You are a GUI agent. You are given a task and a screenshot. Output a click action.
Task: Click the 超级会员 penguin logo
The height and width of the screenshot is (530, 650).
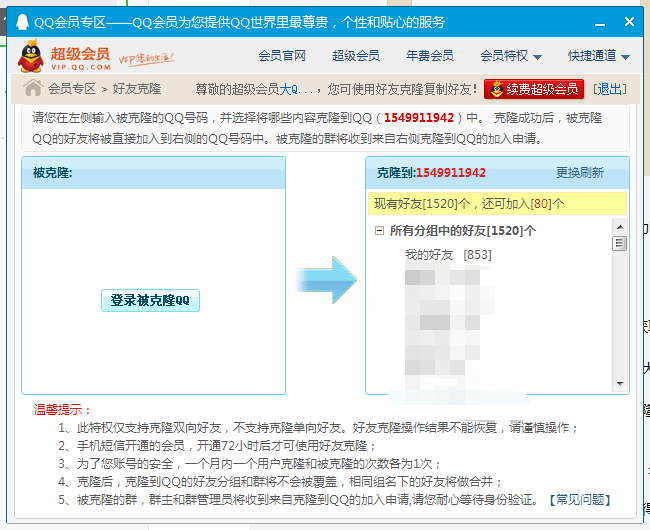tap(31, 56)
